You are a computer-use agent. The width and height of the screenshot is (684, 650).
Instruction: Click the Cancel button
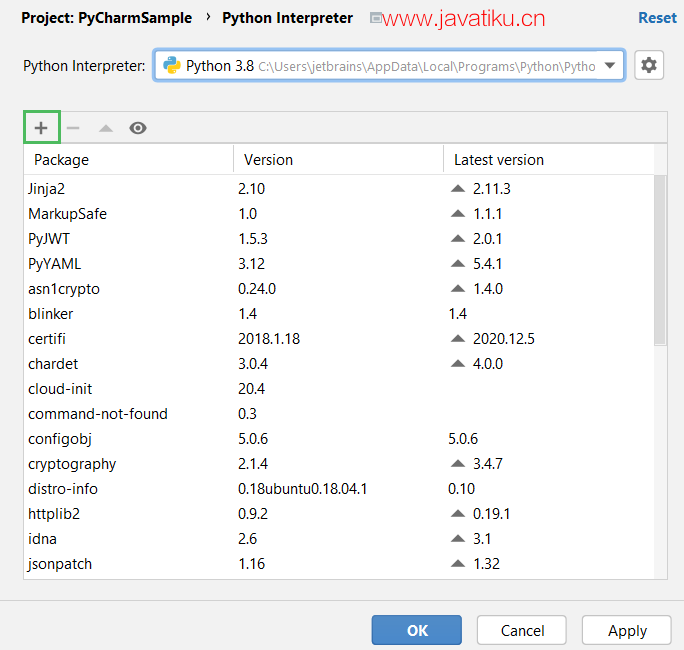[x=522, y=630]
